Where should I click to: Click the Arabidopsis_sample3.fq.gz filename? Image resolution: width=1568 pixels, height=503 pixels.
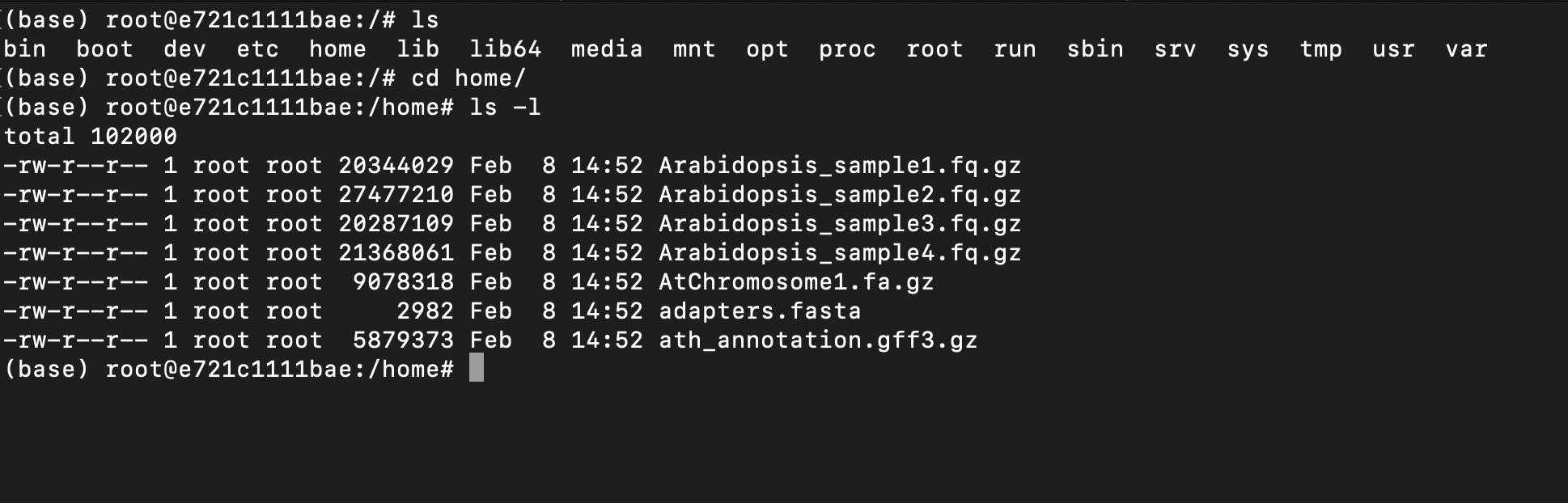[x=840, y=224]
